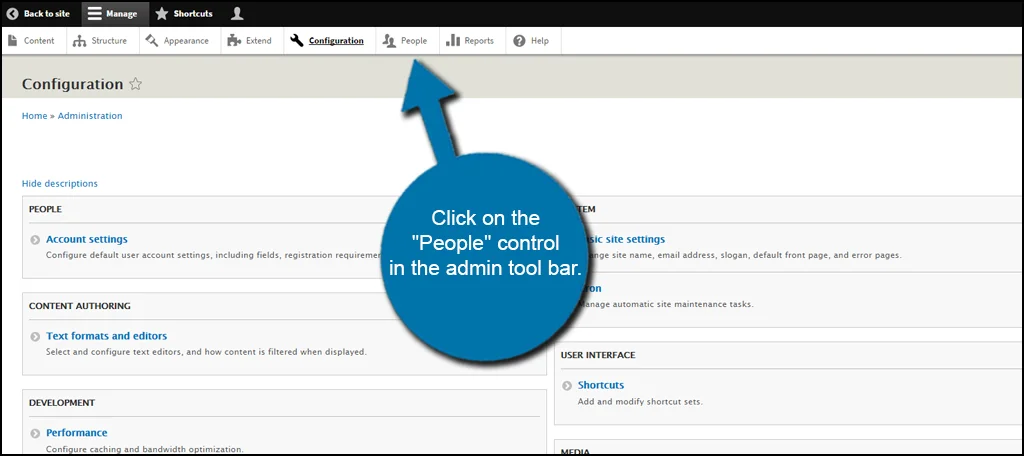This screenshot has width=1024, height=456.
Task: Click the Help question mark icon
Action: pos(519,41)
